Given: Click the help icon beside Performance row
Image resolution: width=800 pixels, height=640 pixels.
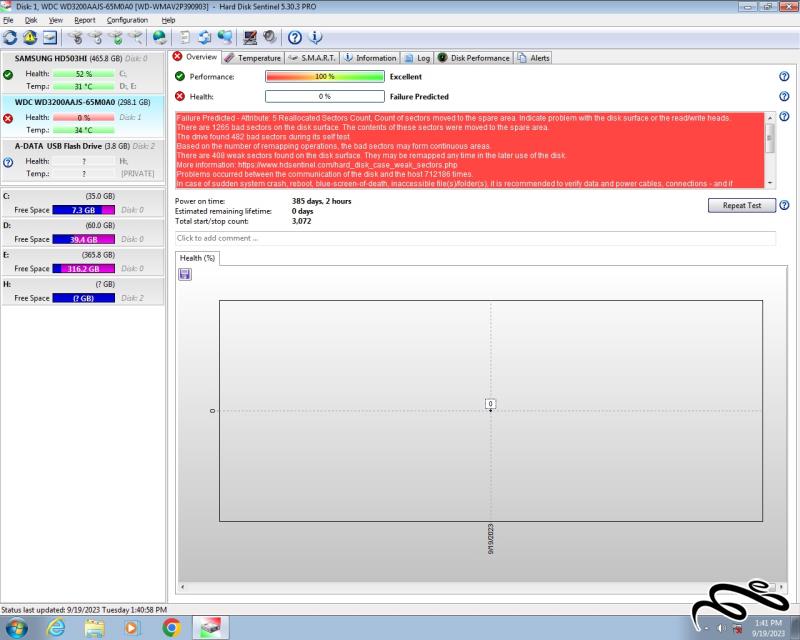Looking at the screenshot, I should [784, 77].
